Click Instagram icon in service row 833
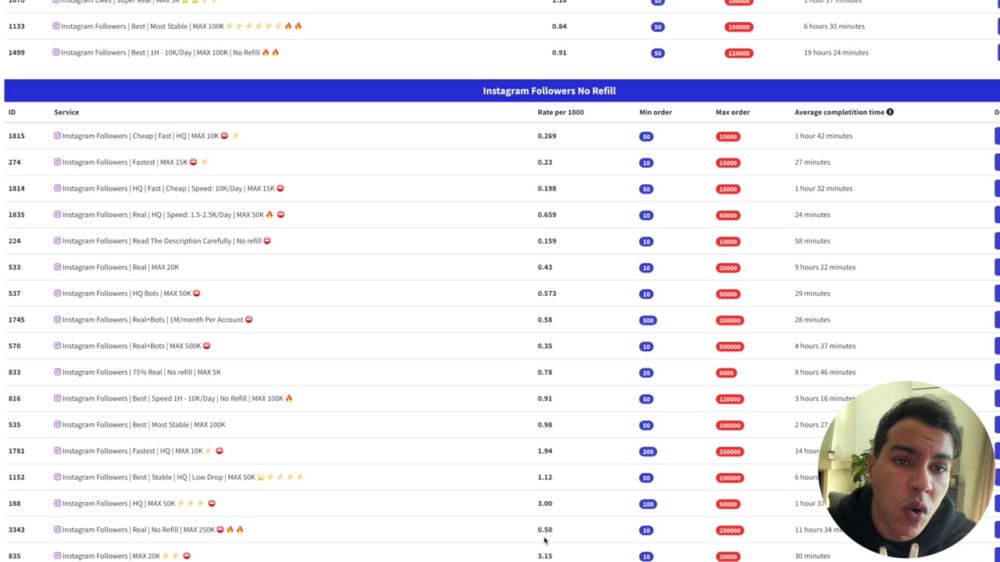 (57, 372)
